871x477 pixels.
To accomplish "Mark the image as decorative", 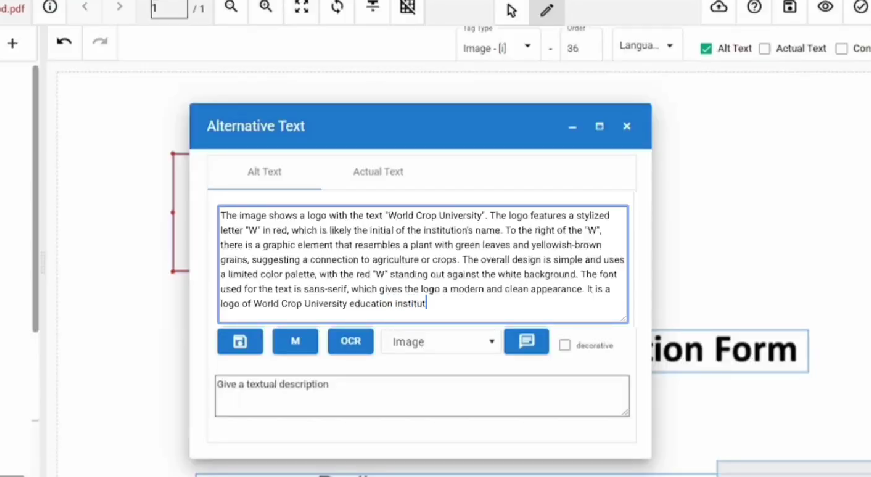I will (x=565, y=345).
